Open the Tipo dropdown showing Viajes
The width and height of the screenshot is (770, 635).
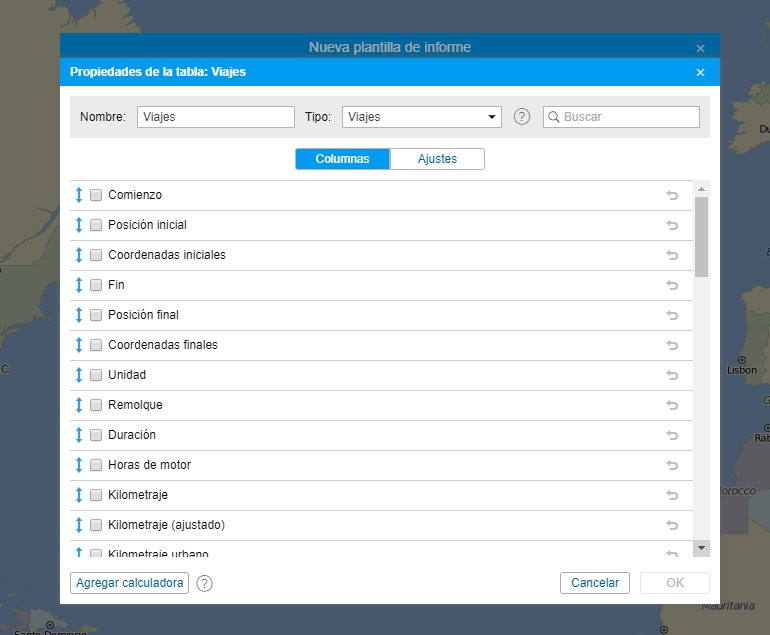[421, 117]
